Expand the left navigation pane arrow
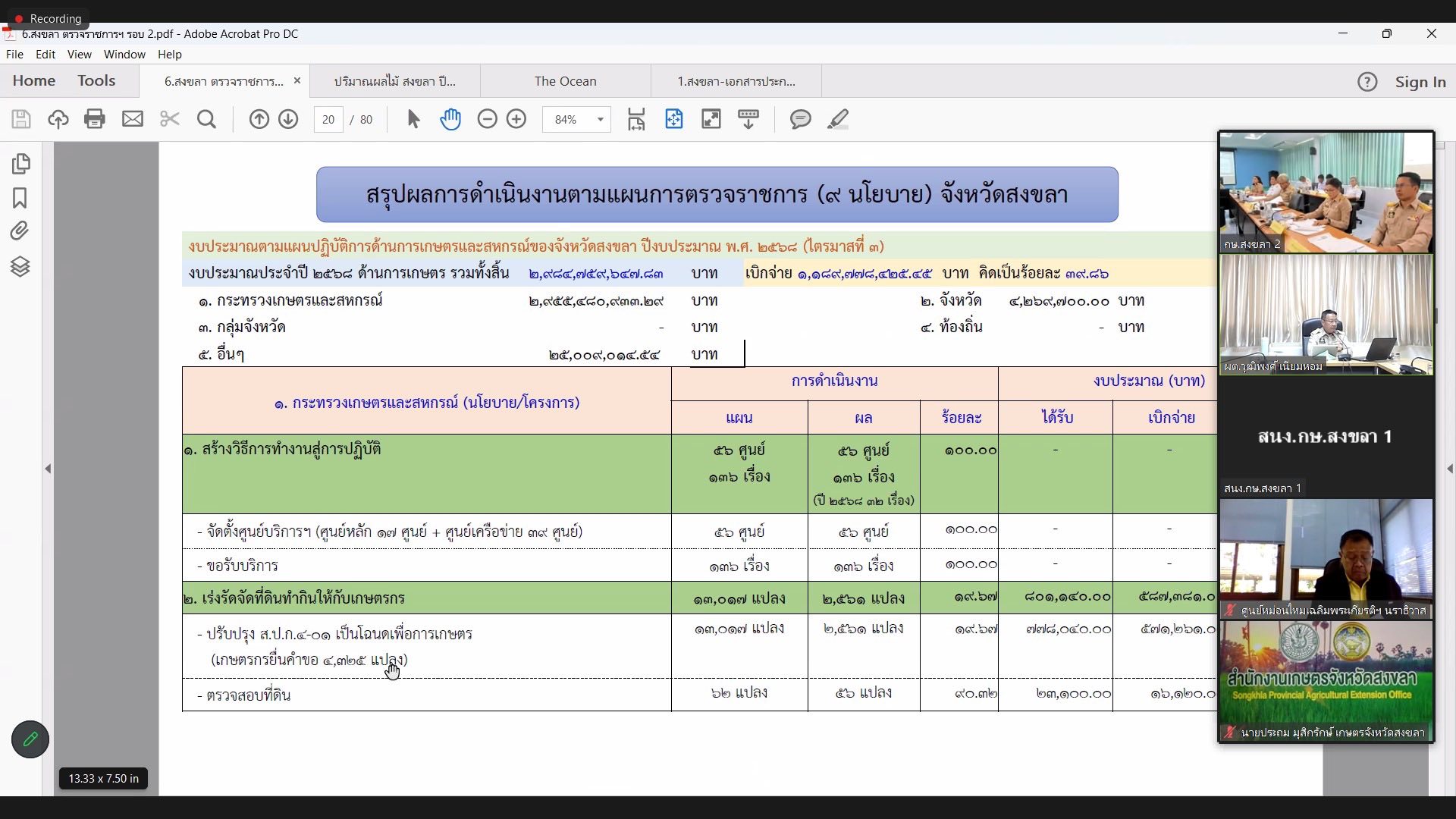The image size is (1456, 819). tap(48, 469)
